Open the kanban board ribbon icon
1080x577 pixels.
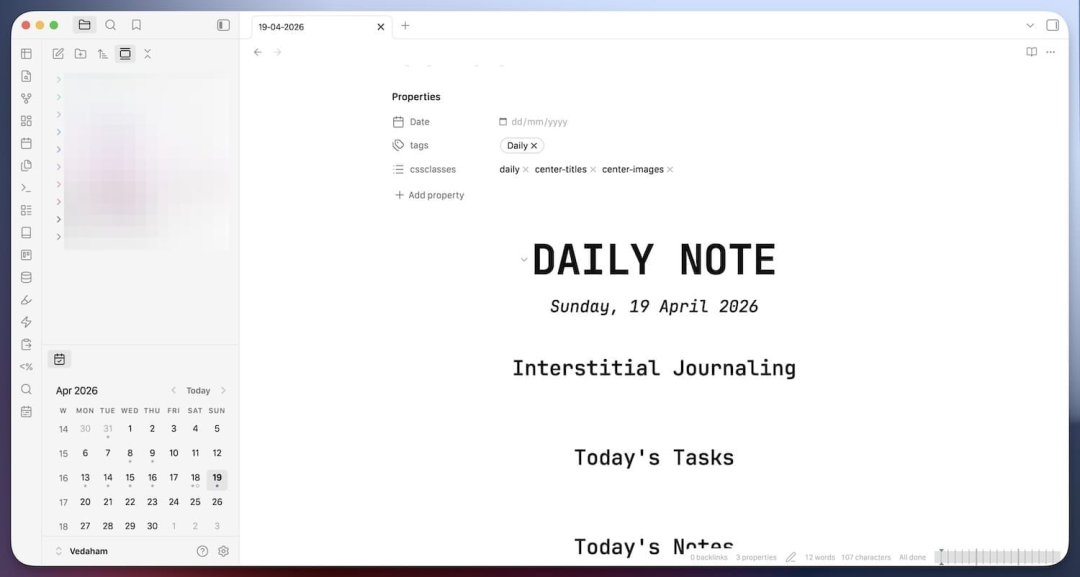(26, 255)
